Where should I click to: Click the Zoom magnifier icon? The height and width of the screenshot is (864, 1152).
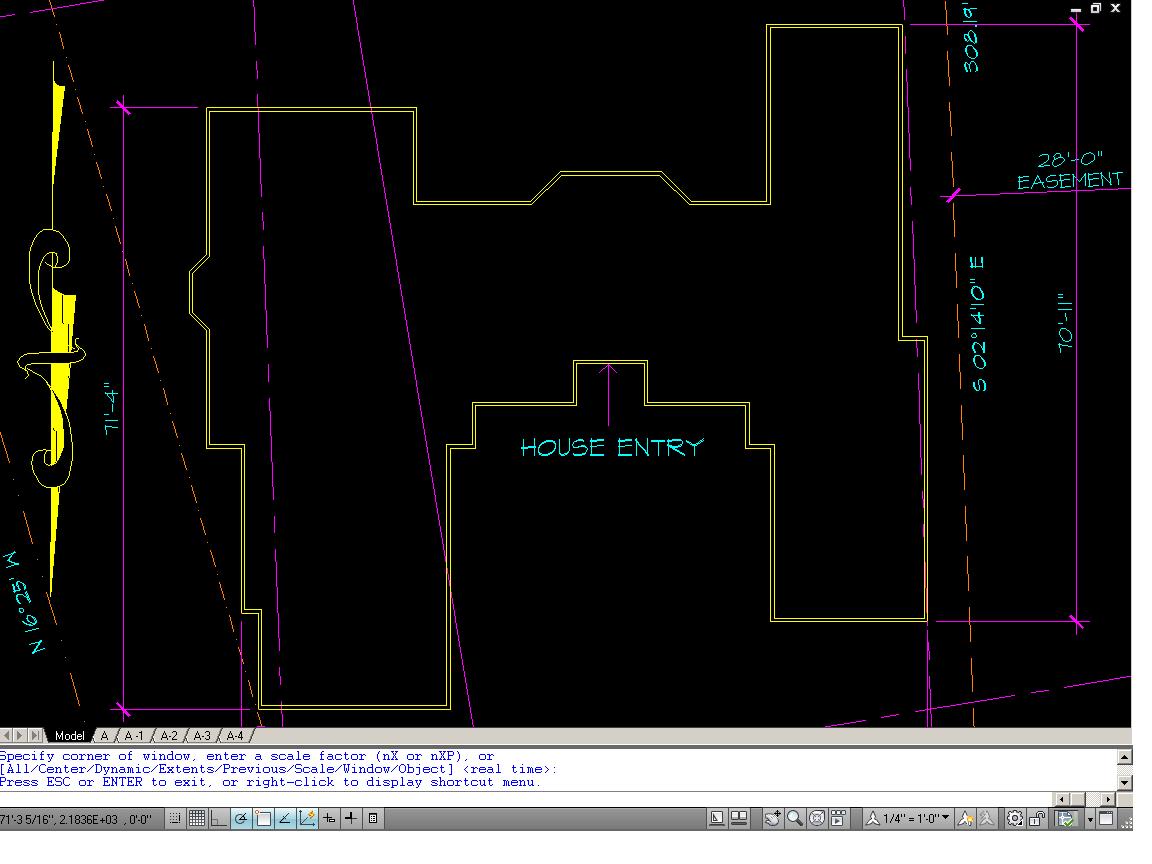[x=795, y=818]
